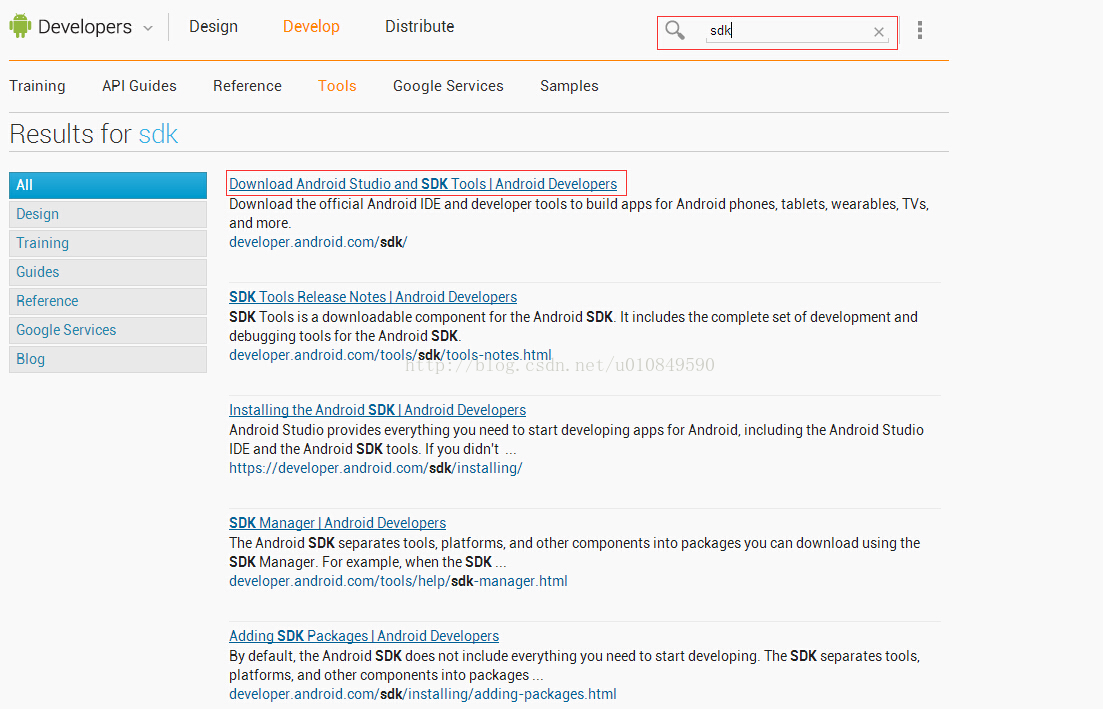
Task: Click the magnifying glass search icon
Action: point(675,30)
